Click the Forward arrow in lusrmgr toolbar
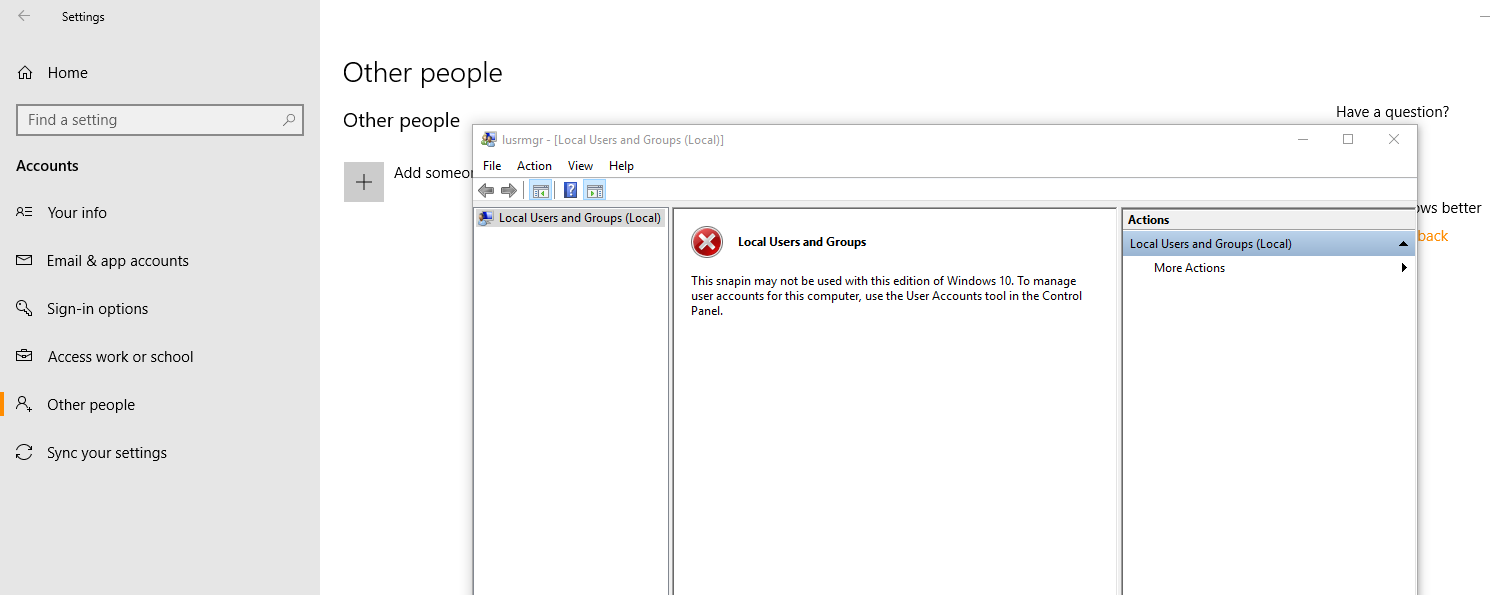The image size is (1497, 595). click(x=508, y=191)
